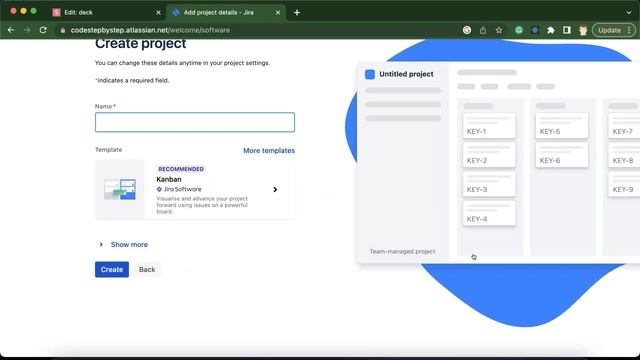Select the 'Add project details - Jira' tab

[x=225, y=13]
